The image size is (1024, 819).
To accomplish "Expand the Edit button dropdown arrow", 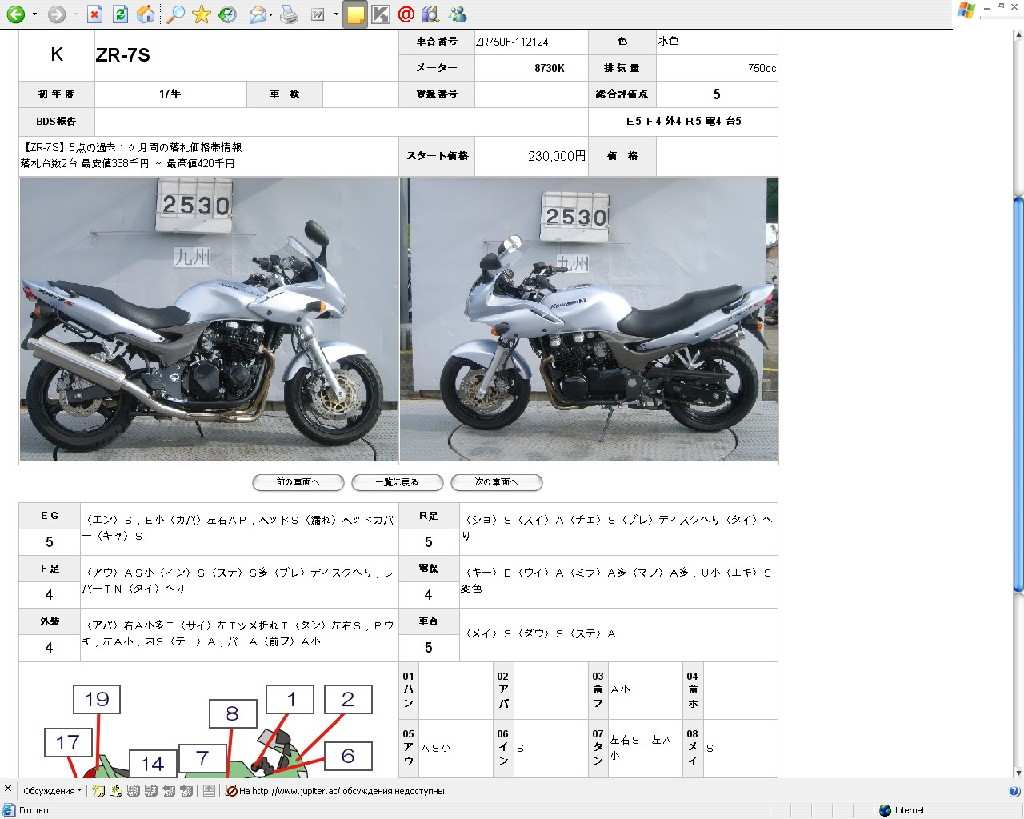I will (x=335, y=14).
